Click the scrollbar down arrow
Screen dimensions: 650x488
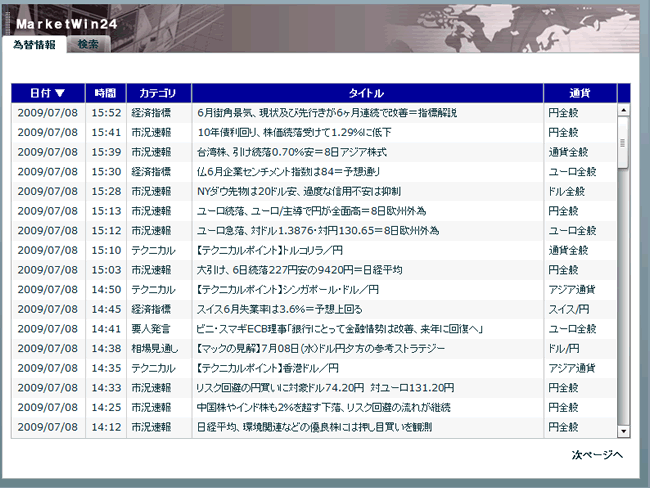click(623, 431)
